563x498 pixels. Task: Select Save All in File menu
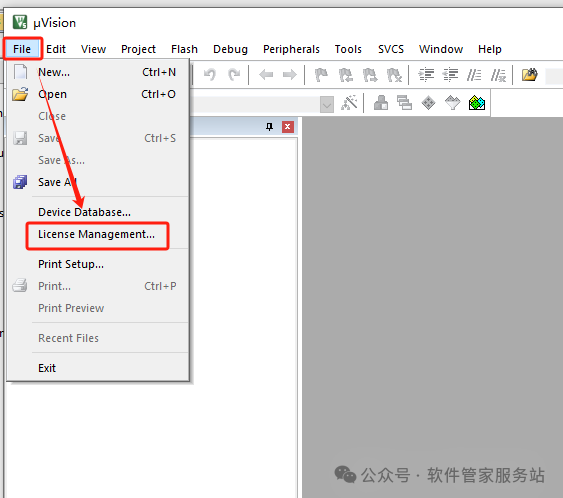click(98, 182)
